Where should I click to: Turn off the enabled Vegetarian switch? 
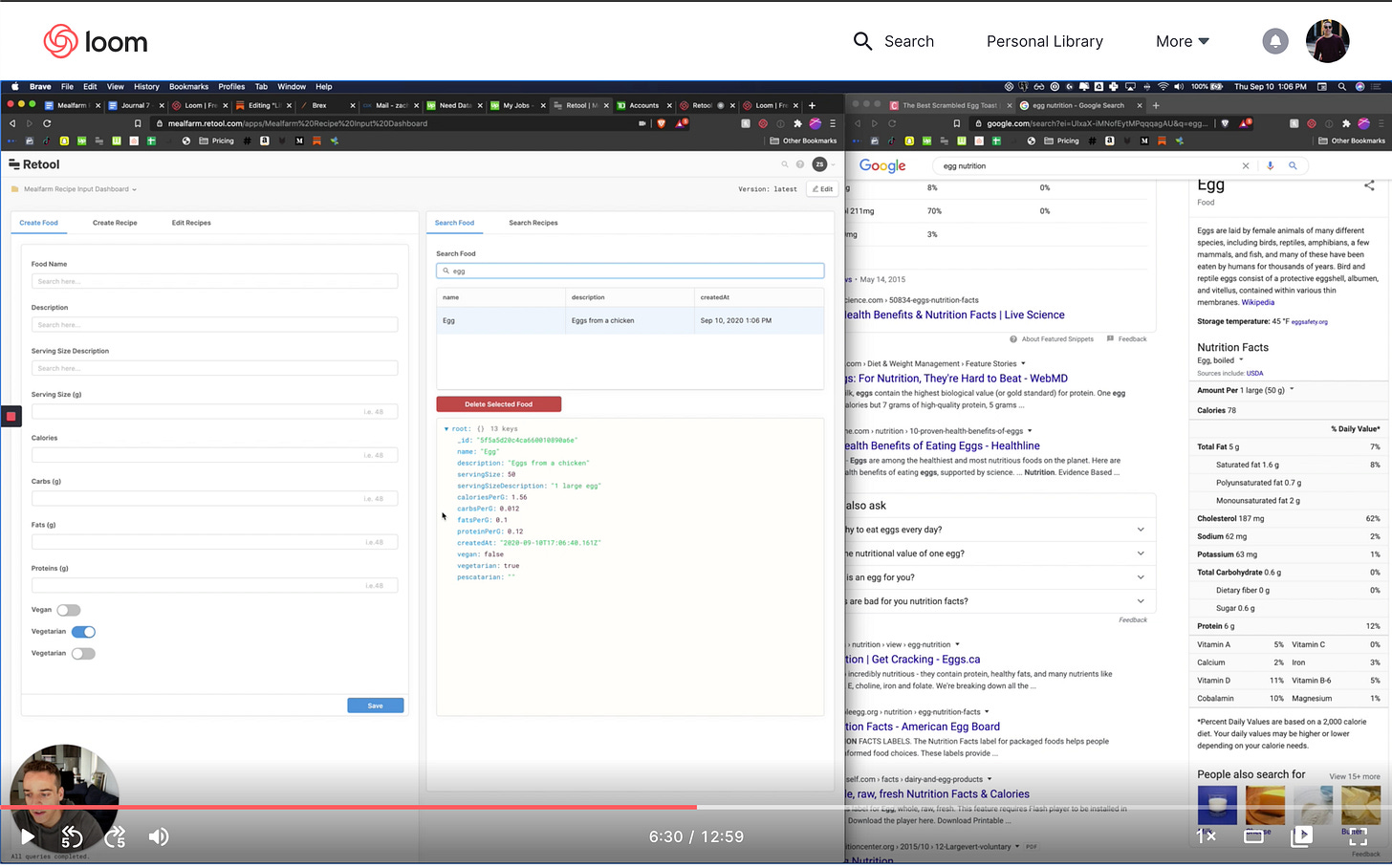click(x=83, y=632)
